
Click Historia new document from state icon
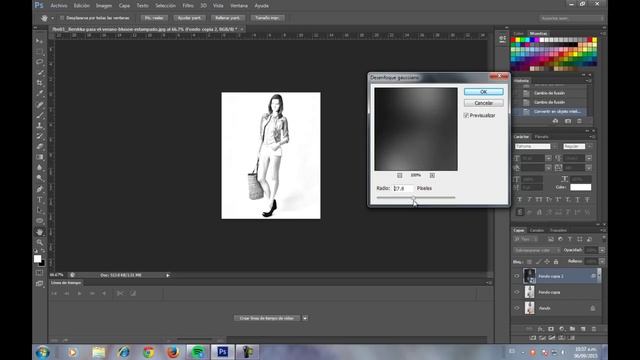coord(555,121)
